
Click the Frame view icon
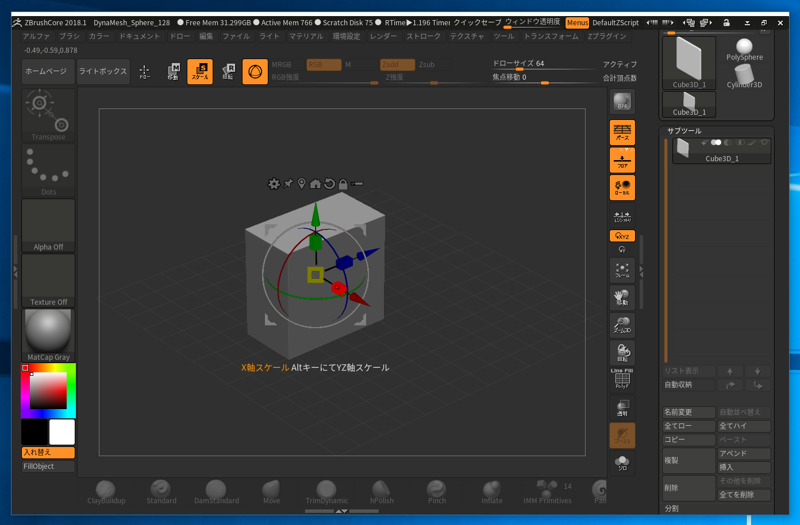pyautogui.click(x=622, y=270)
